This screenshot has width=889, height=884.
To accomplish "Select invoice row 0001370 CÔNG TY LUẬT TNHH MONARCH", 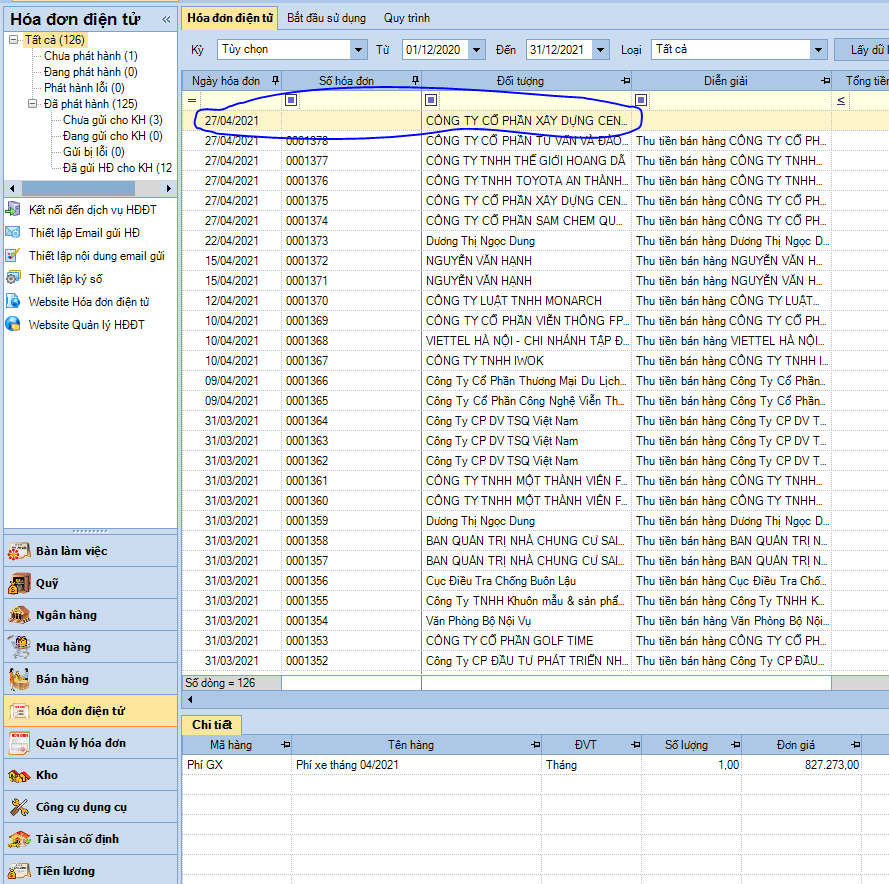I will [535, 301].
